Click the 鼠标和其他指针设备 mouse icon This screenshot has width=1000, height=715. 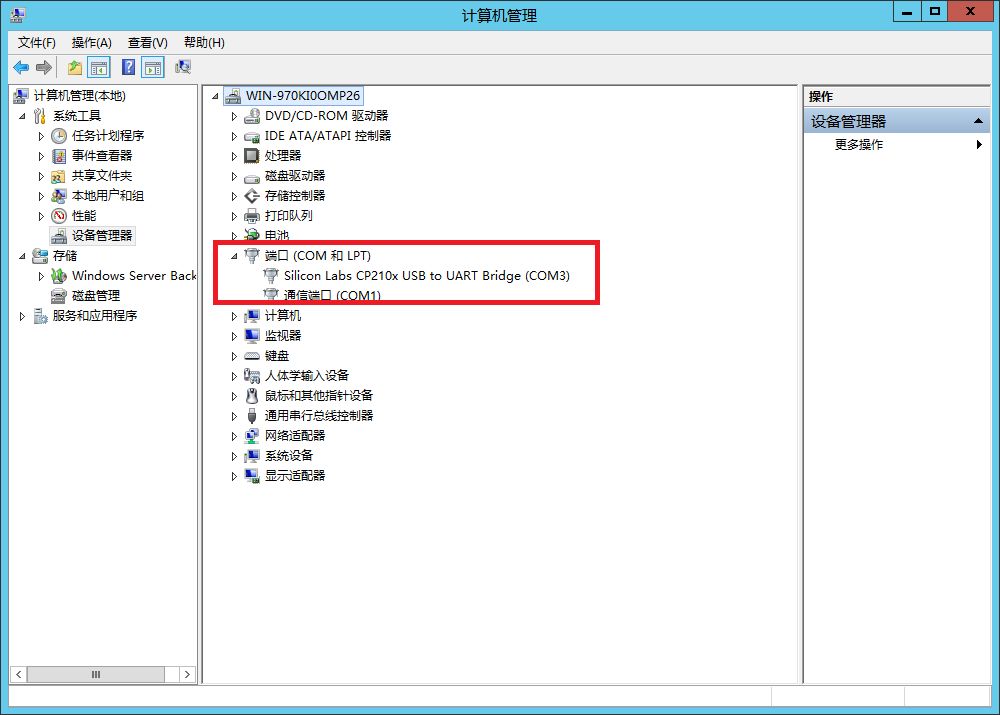[252, 395]
